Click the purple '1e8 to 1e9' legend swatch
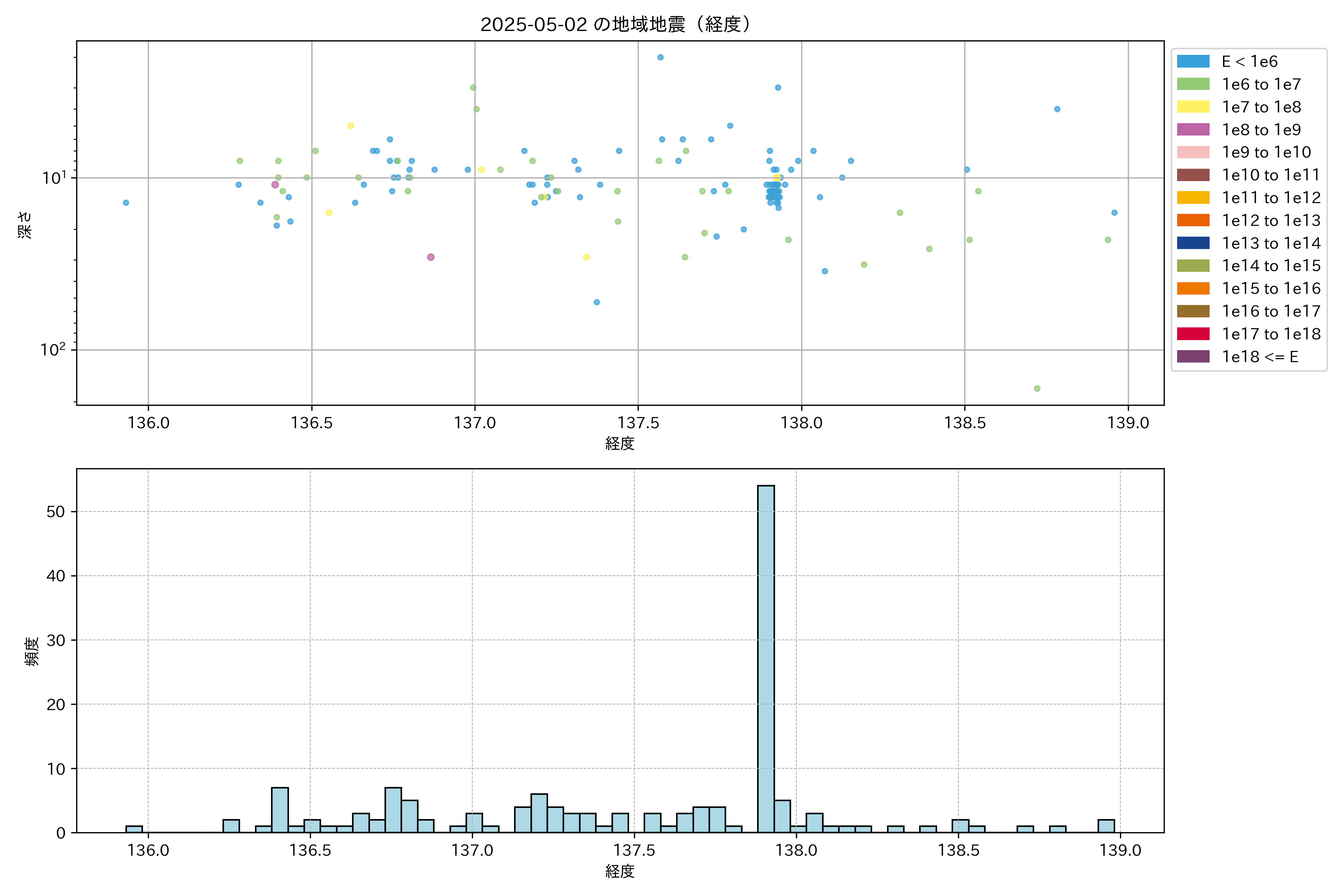 click(x=1193, y=130)
